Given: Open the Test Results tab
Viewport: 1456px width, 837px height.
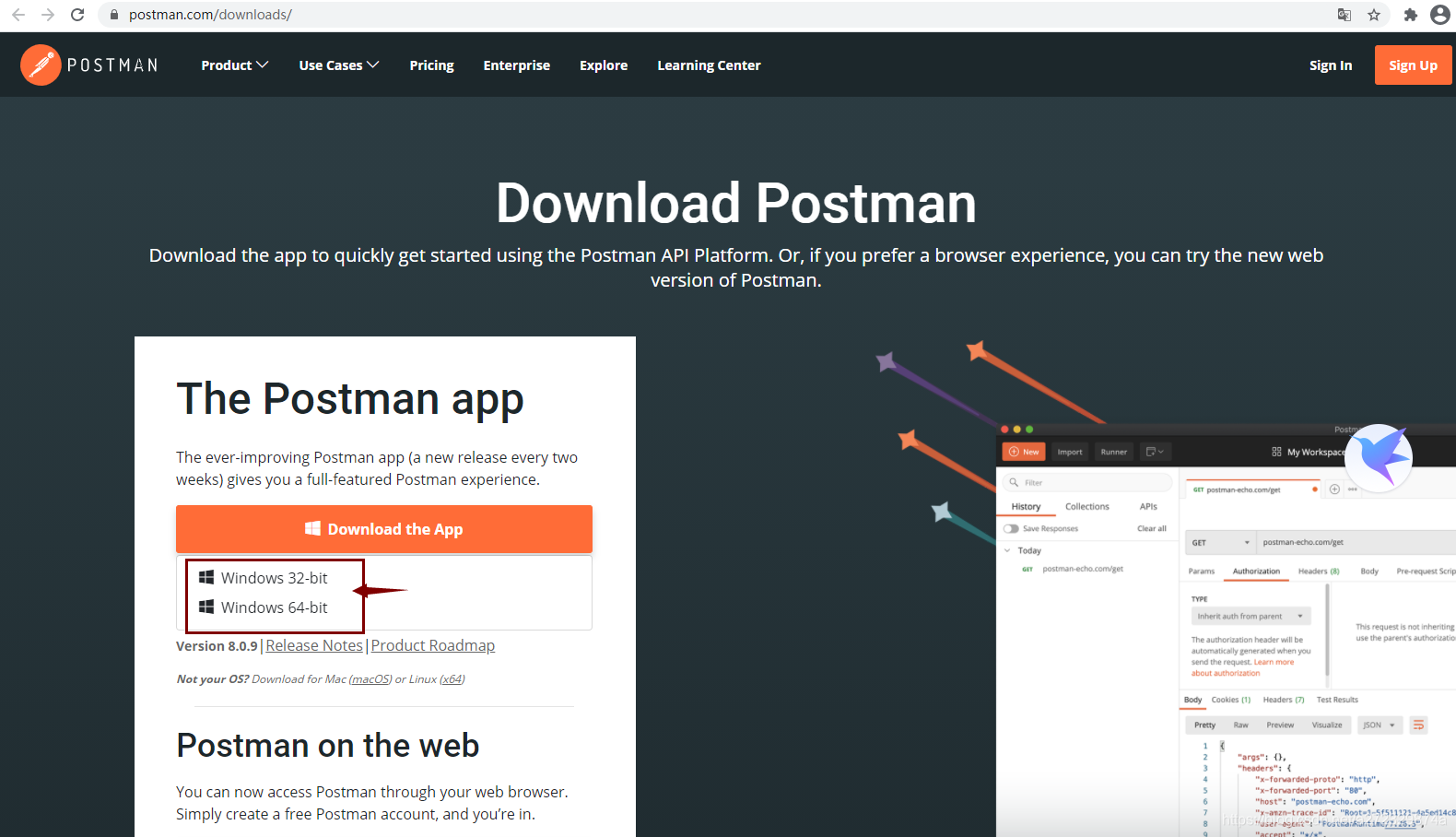Looking at the screenshot, I should point(1337,701).
